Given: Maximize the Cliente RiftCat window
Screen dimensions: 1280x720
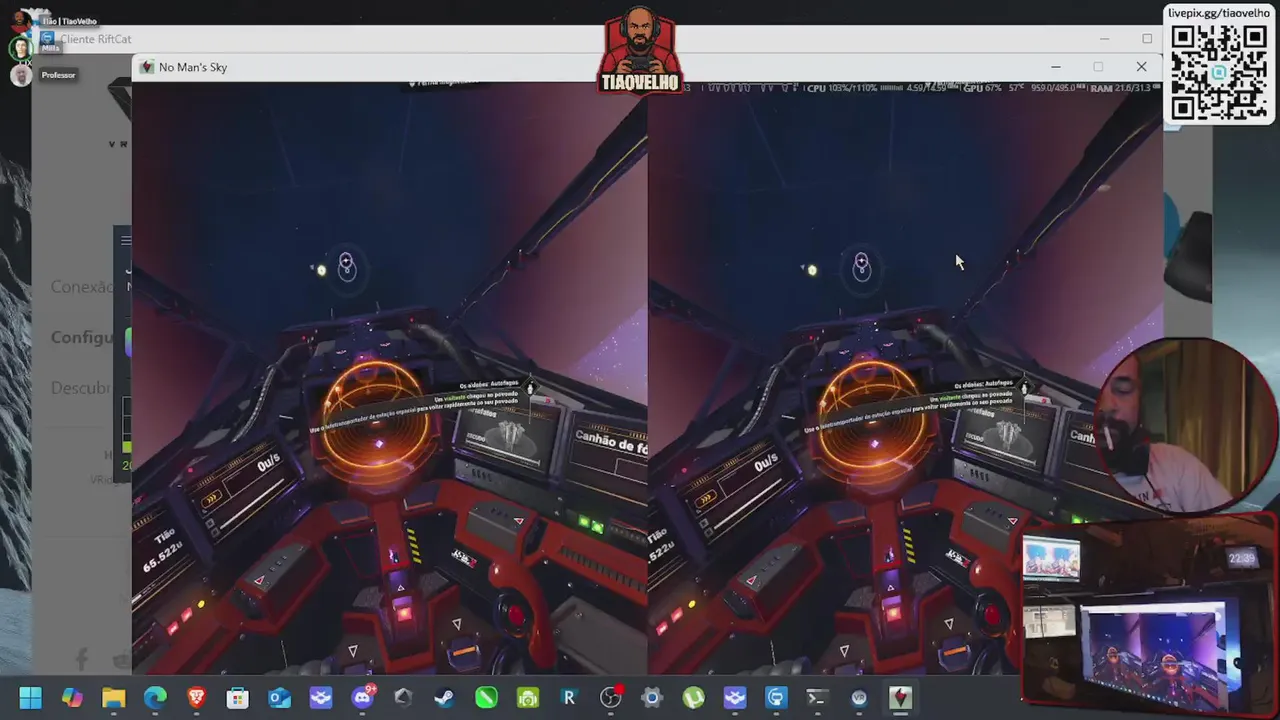Looking at the screenshot, I should pos(1147,39).
